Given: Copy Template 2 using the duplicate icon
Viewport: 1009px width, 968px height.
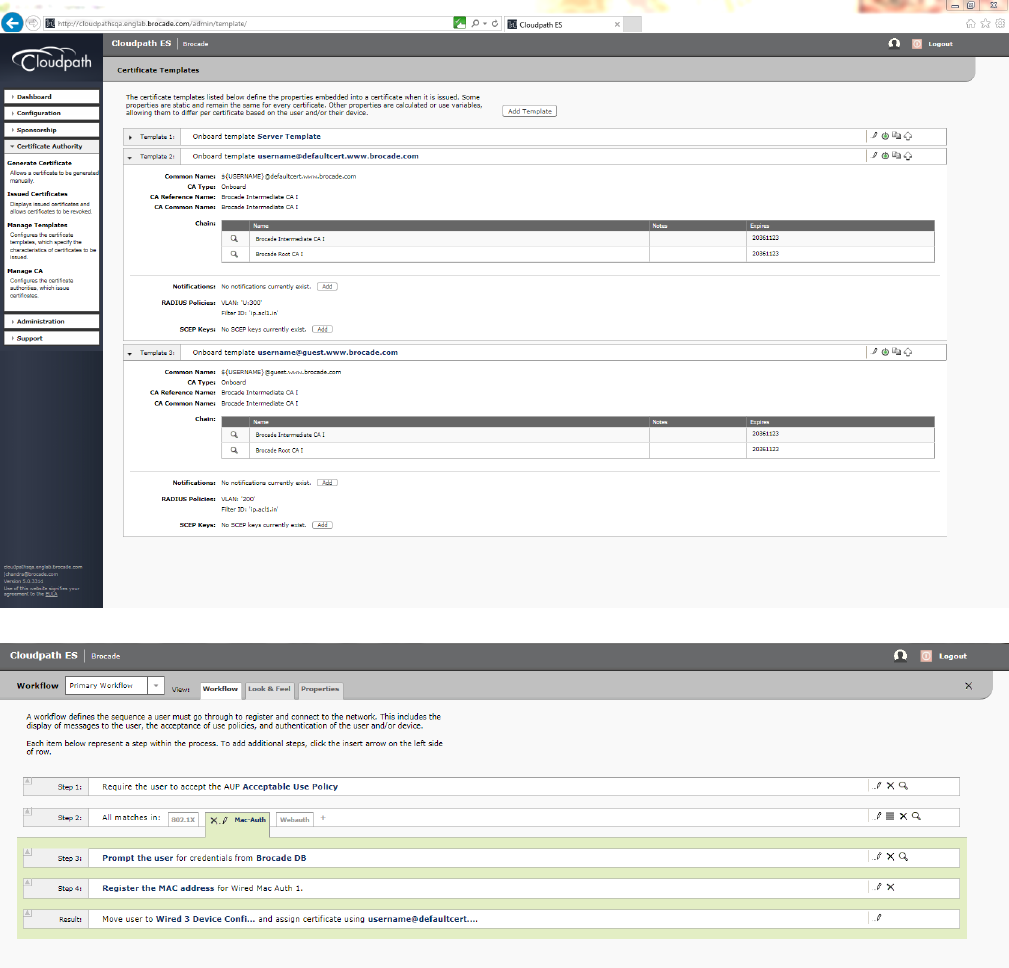Looking at the screenshot, I should click(x=896, y=155).
